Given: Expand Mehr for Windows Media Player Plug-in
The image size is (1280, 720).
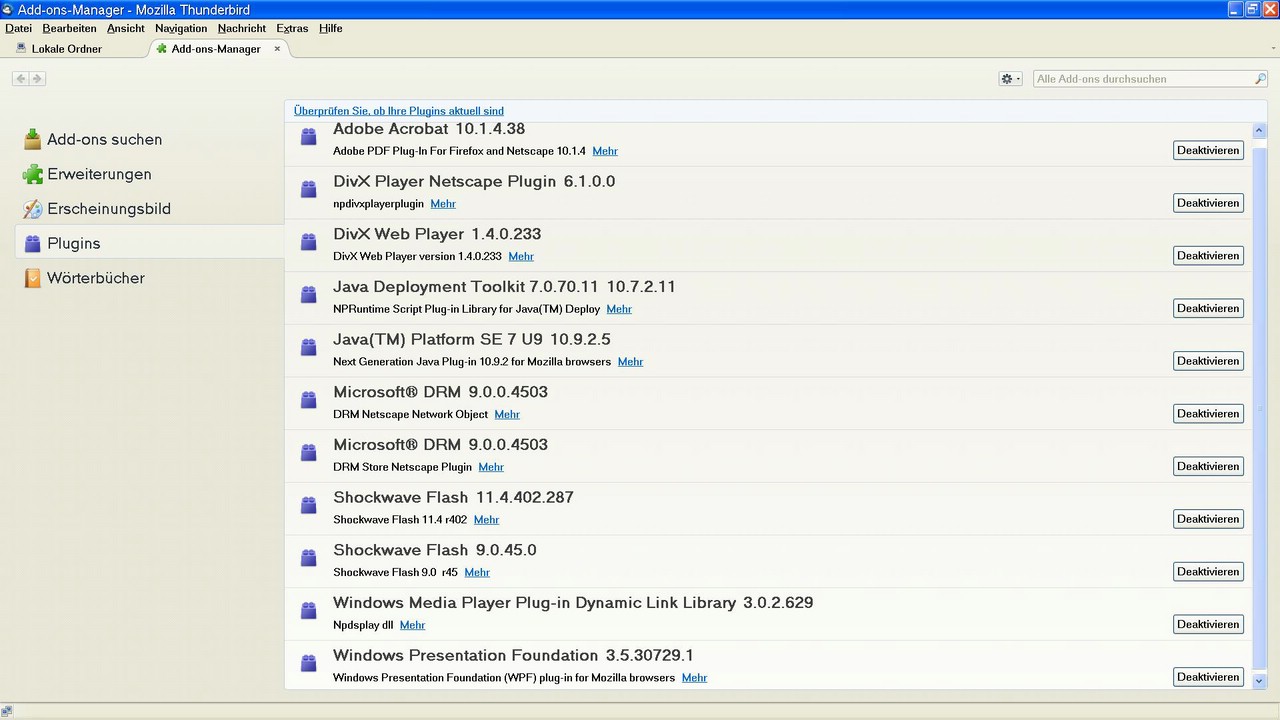Looking at the screenshot, I should (412, 625).
